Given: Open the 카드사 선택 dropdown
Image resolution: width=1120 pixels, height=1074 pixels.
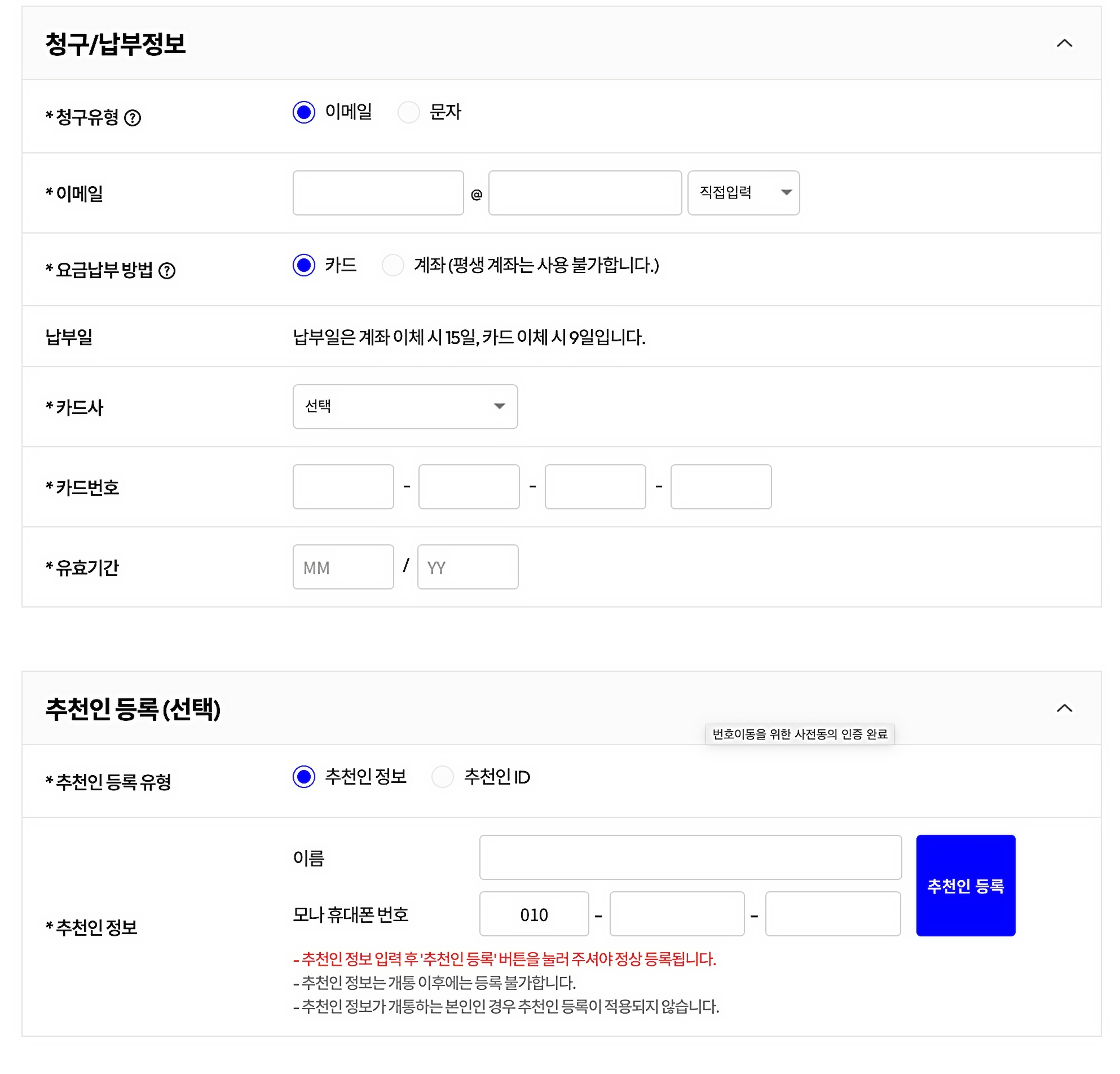Looking at the screenshot, I should (404, 406).
